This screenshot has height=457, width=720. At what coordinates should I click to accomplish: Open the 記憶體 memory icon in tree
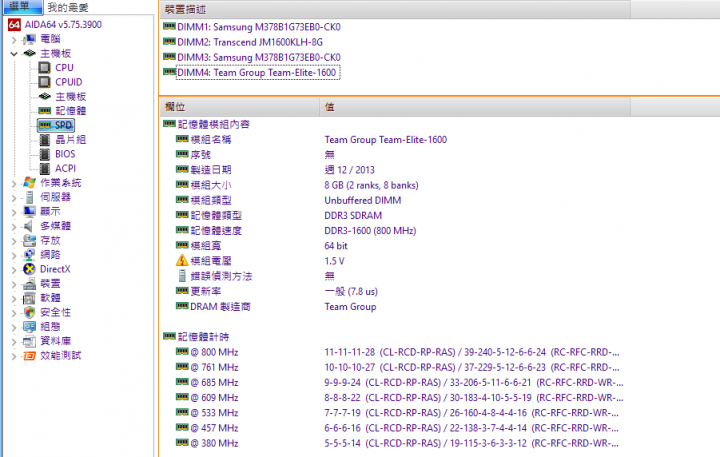pos(45,111)
